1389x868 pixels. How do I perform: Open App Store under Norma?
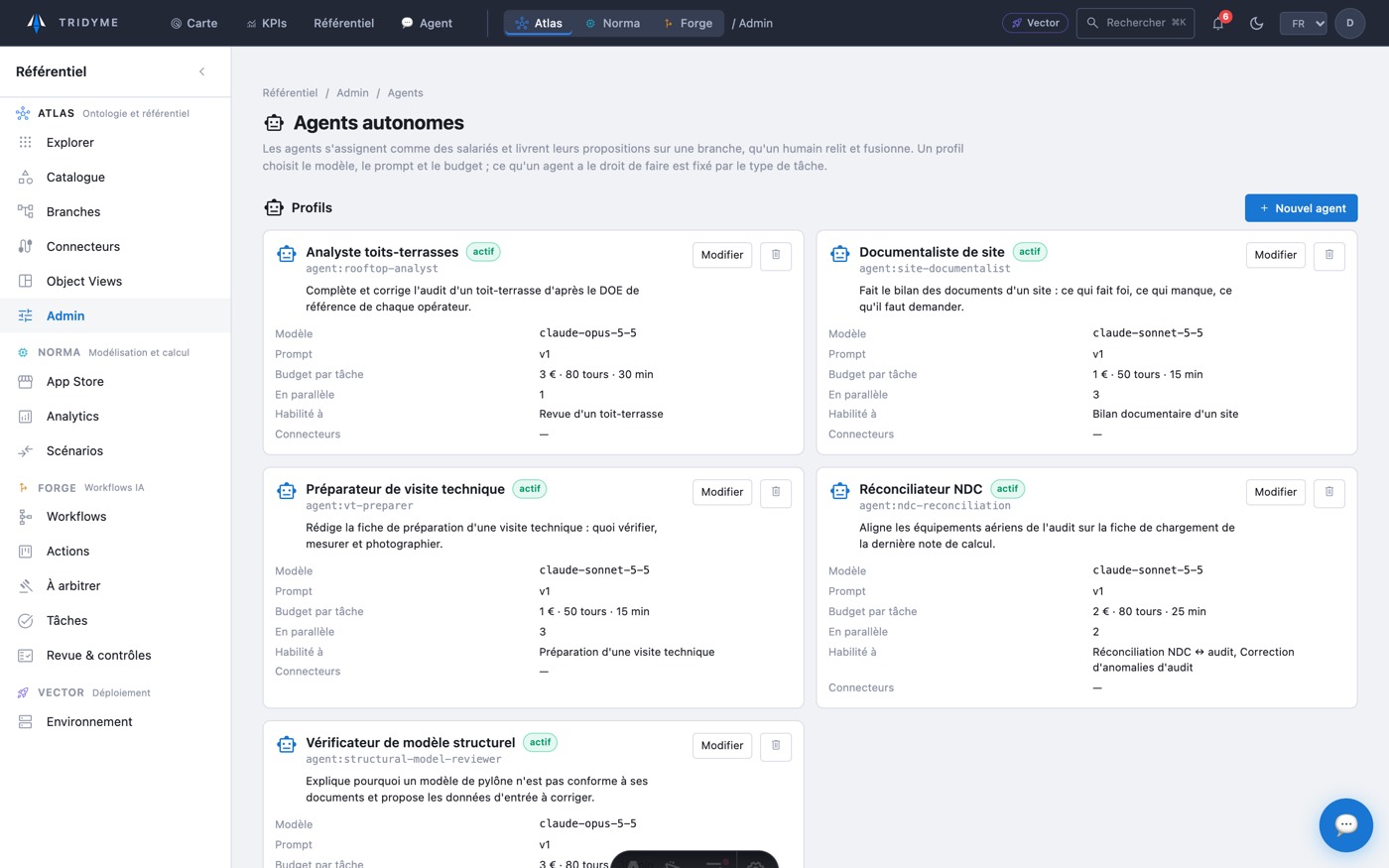coord(115,381)
